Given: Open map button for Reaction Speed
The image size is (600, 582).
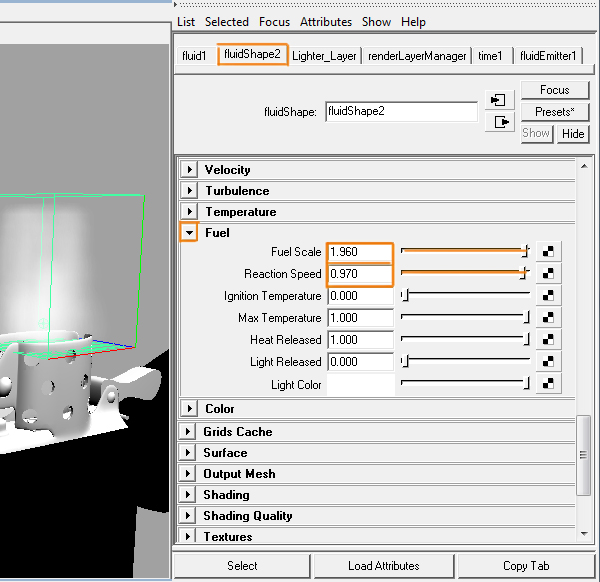Looking at the screenshot, I should [x=548, y=274].
